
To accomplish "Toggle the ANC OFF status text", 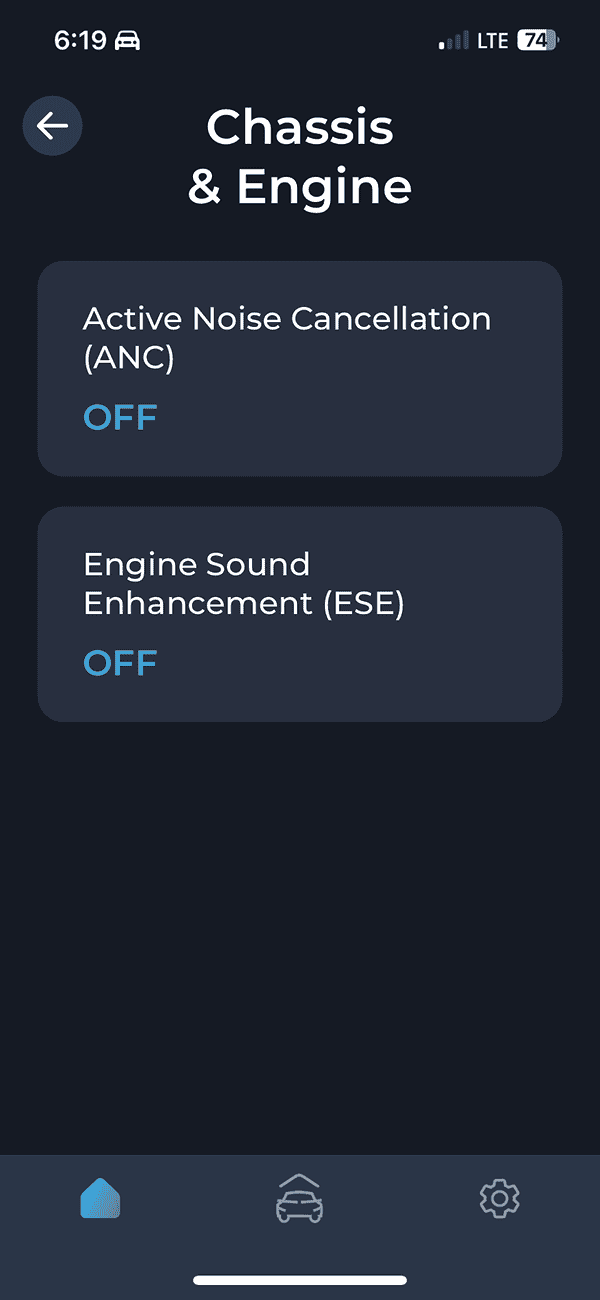I will tap(120, 417).
